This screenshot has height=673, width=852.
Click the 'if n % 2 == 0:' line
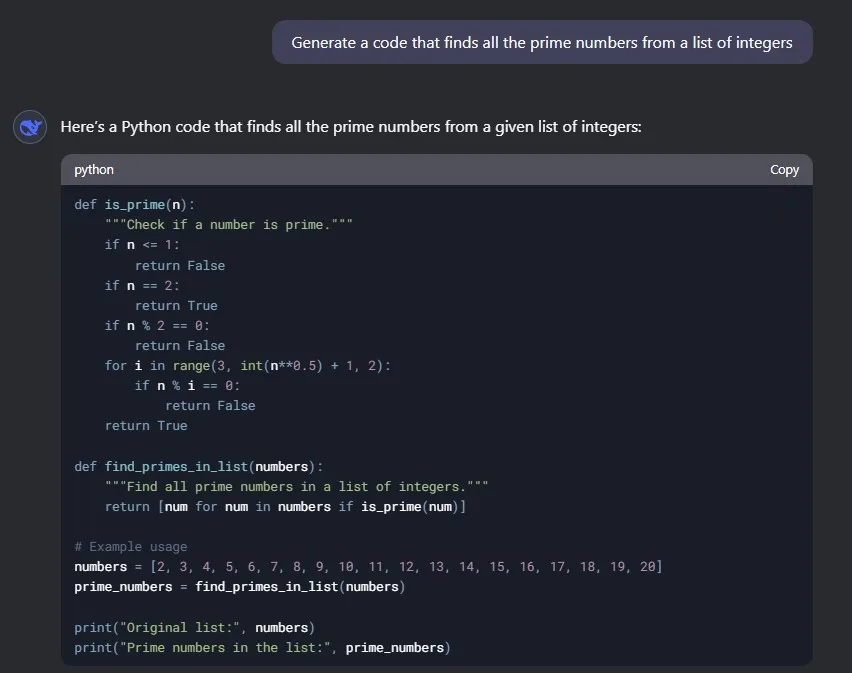point(157,326)
